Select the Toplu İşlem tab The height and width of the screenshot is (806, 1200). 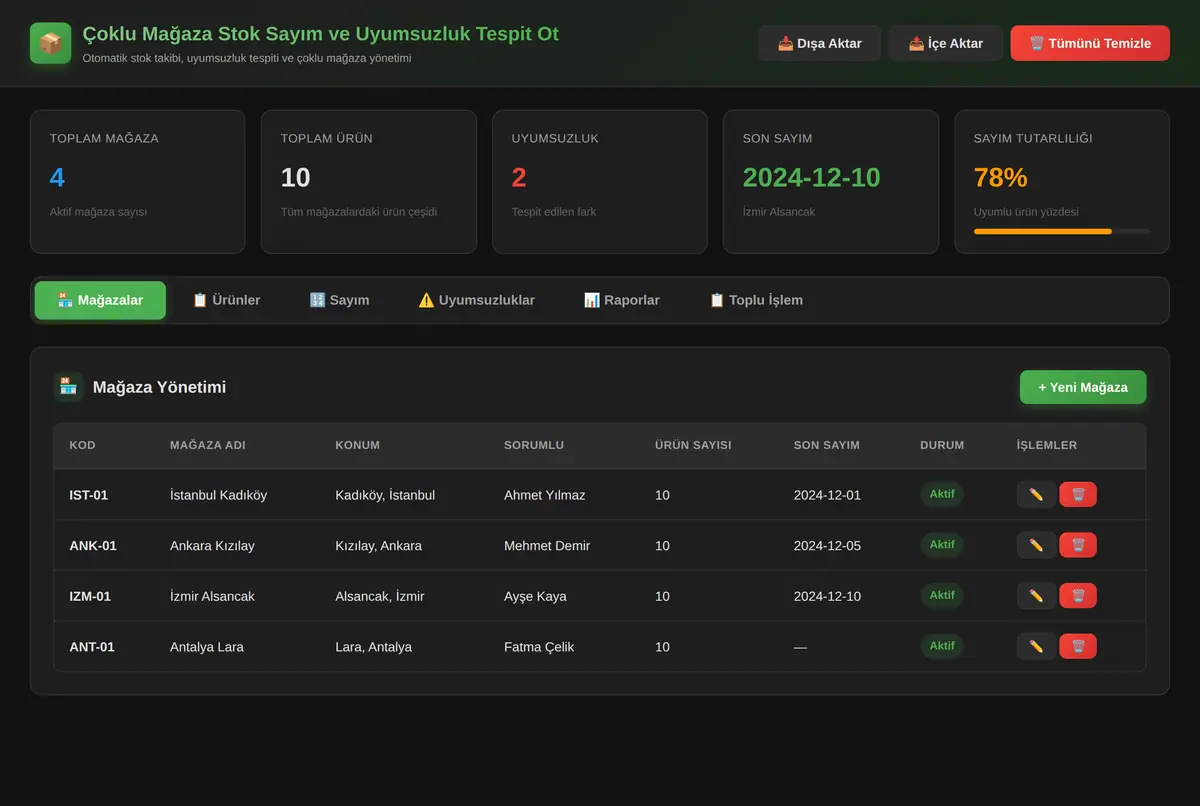[755, 300]
